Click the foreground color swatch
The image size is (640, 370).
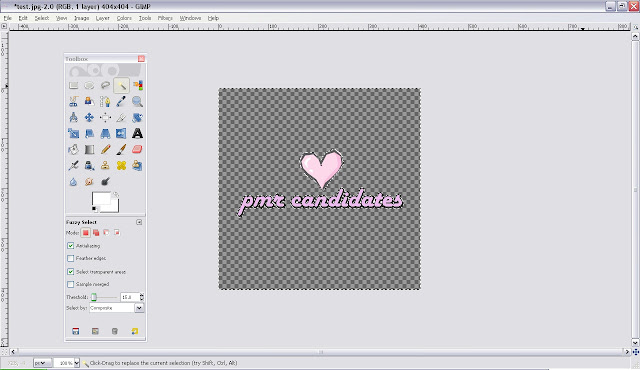pos(101,199)
